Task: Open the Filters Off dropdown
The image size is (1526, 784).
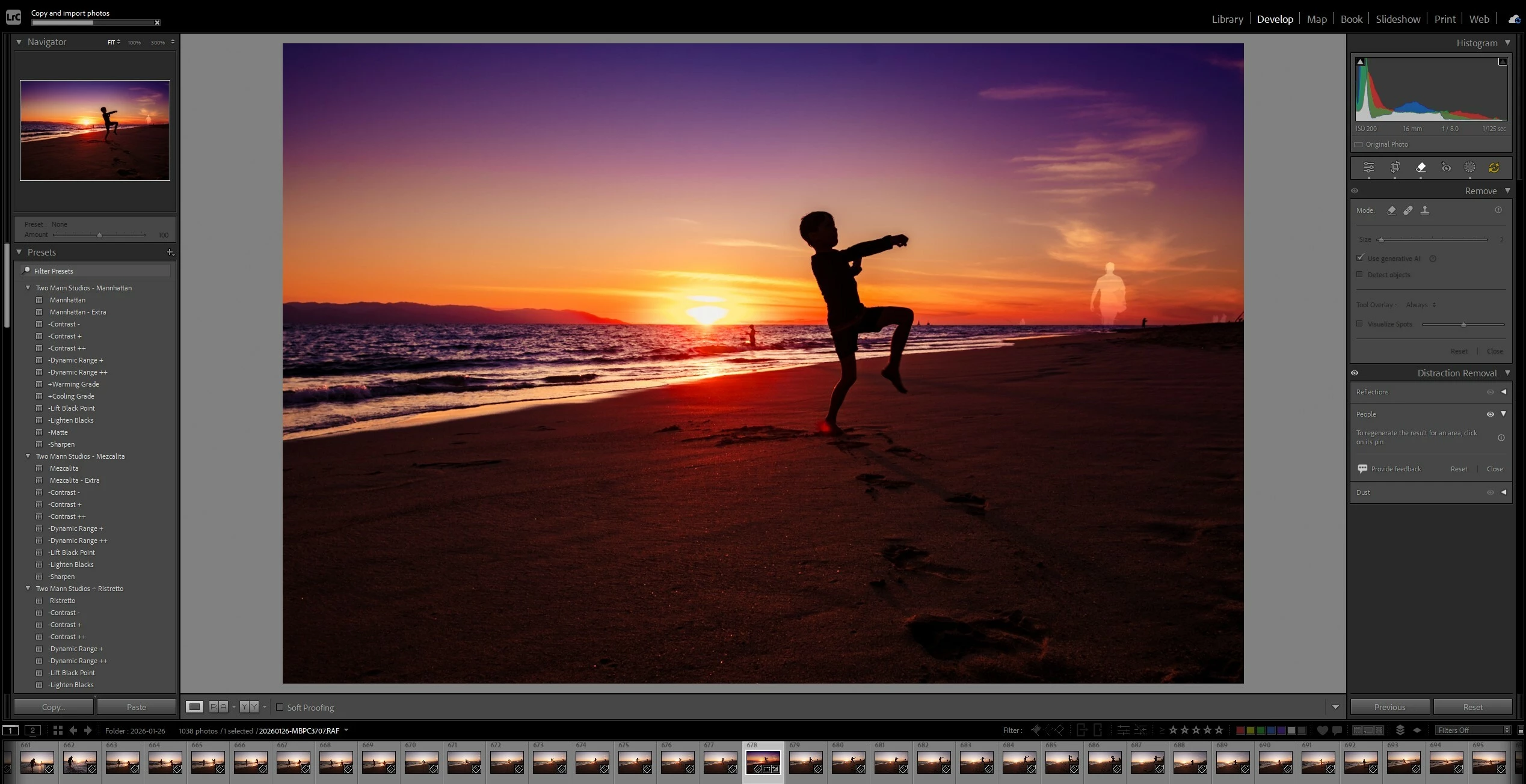Action: coord(1473,730)
